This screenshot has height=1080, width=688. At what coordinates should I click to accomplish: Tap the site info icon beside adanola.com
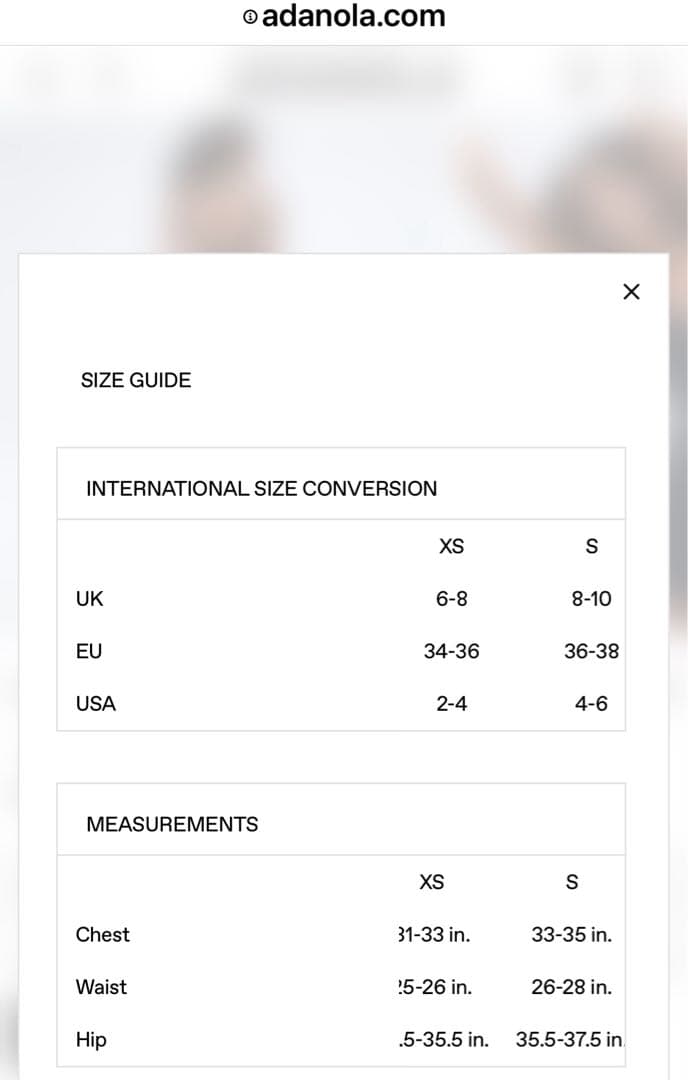[250, 17]
